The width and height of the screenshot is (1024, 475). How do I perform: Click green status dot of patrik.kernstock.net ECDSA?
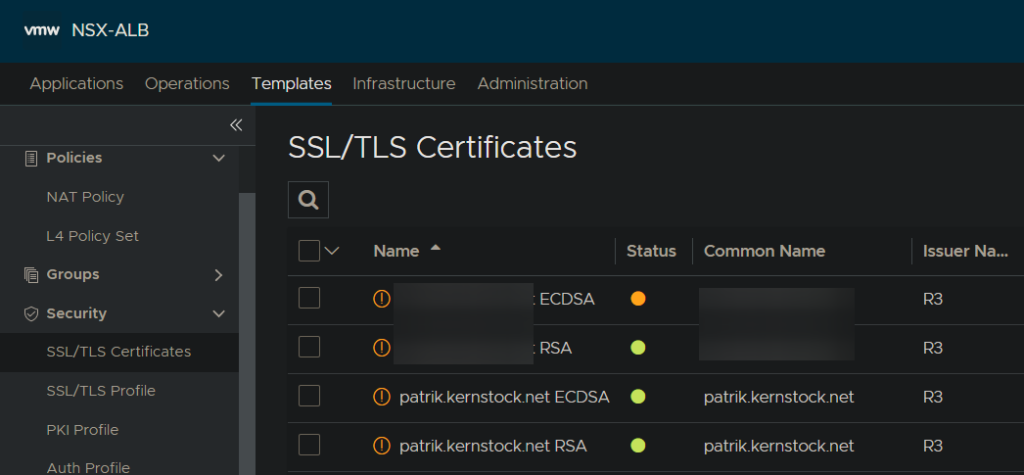638,397
